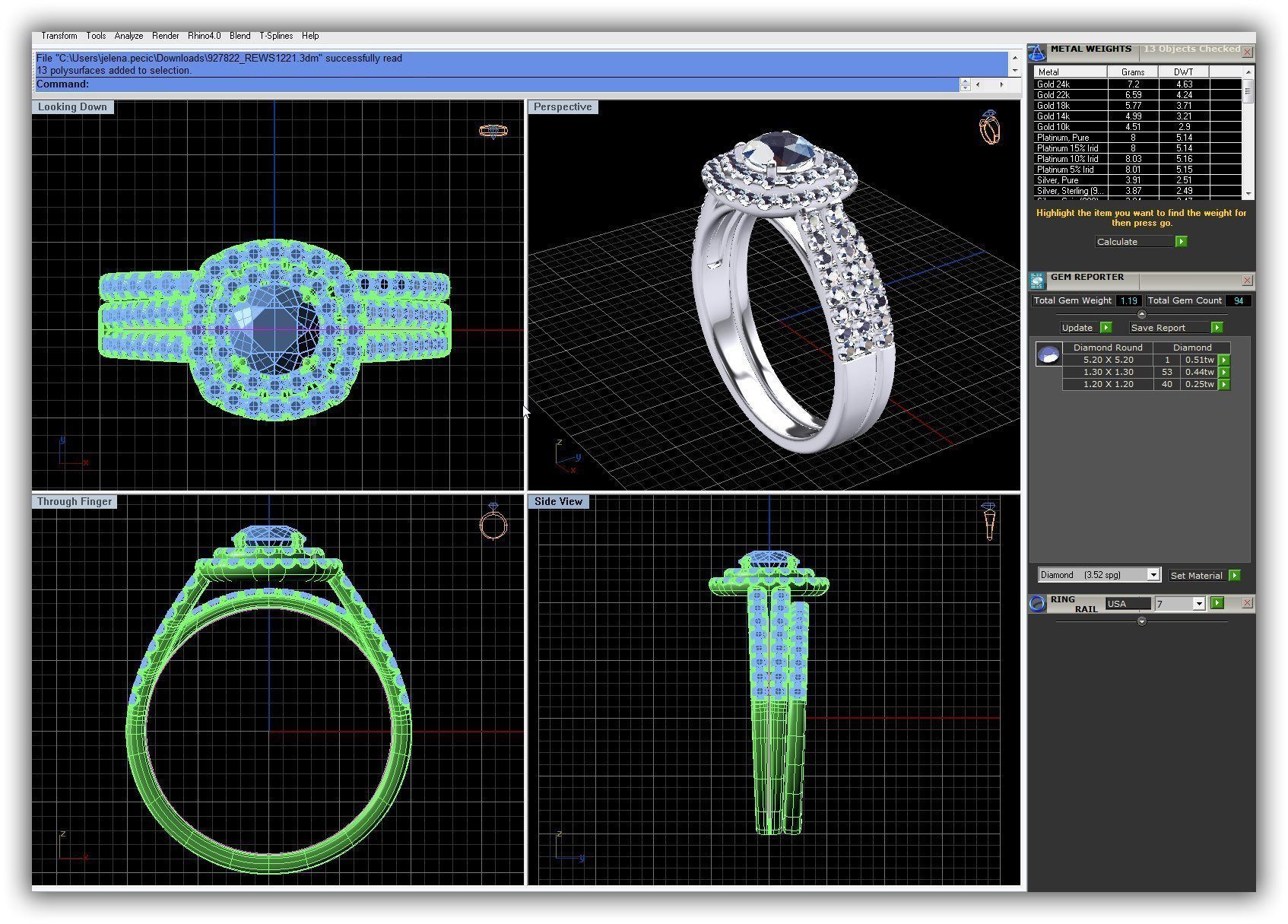Select the Gold 18k row
The width and height of the screenshot is (1288, 924).
[x=1137, y=106]
